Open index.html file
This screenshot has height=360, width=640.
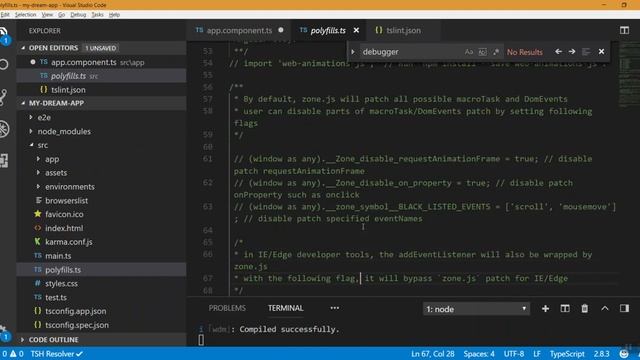tap(101, 228)
